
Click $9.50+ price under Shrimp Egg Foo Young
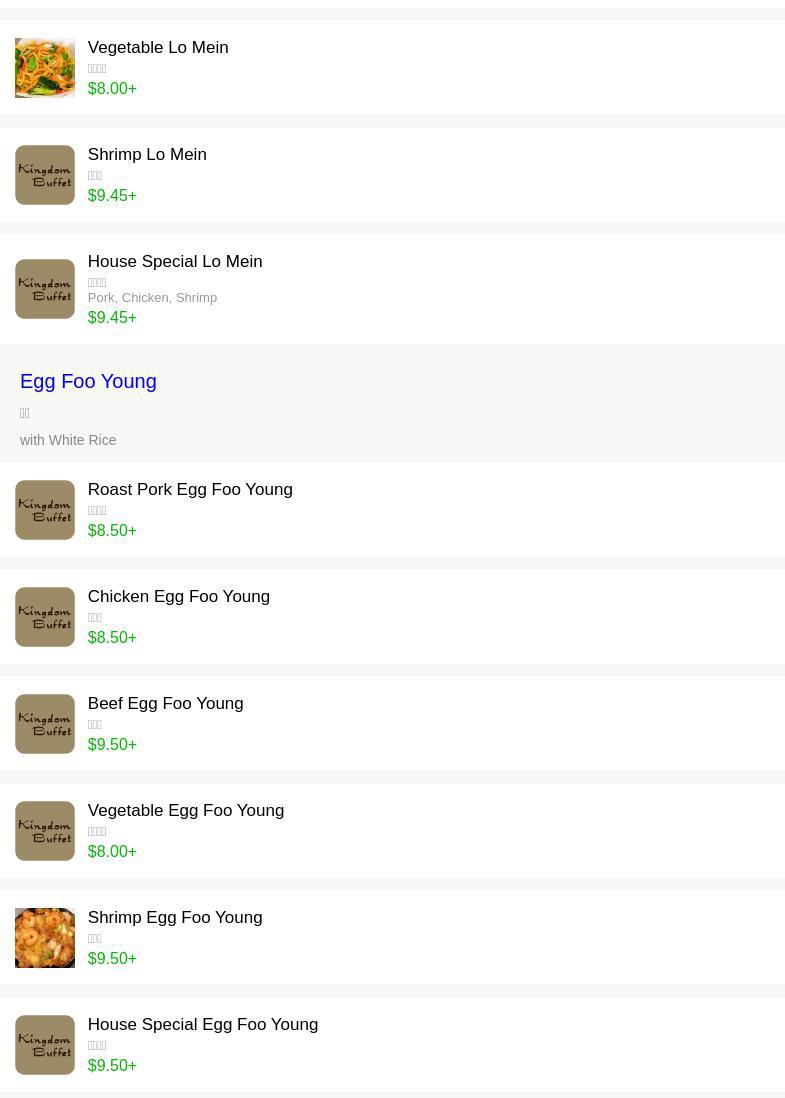click(112, 958)
